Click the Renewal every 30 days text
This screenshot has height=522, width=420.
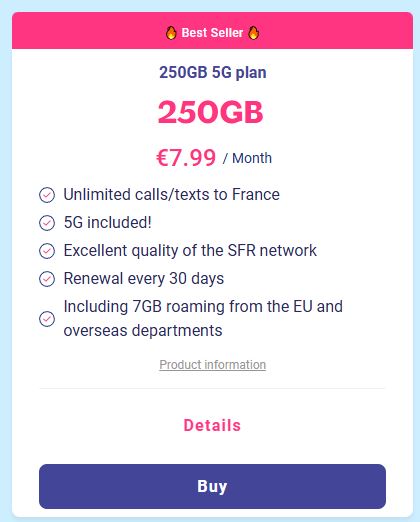click(x=144, y=279)
